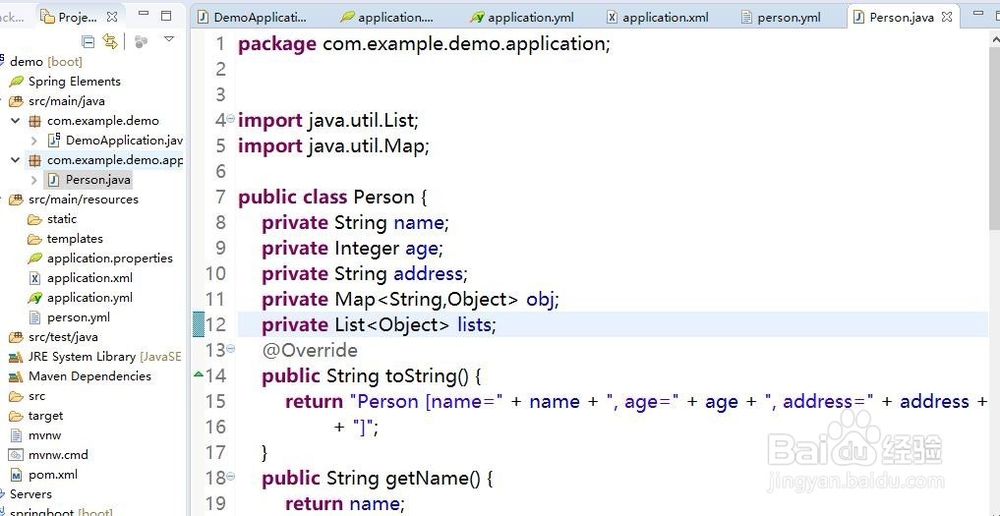Fold the toString method at line 13
The image size is (1000, 516).
[231, 349]
